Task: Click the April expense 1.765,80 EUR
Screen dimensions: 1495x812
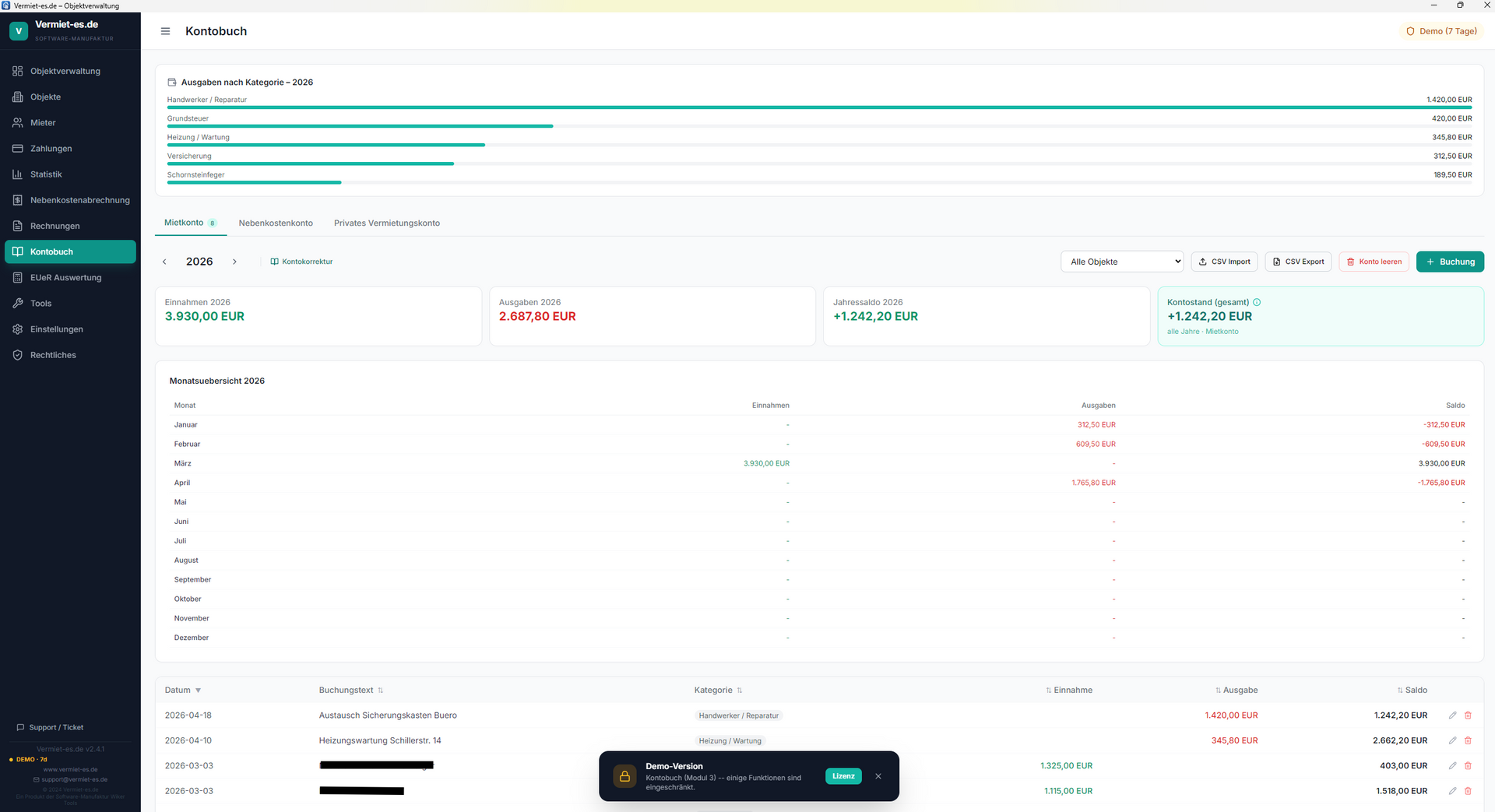Action: click(1093, 483)
